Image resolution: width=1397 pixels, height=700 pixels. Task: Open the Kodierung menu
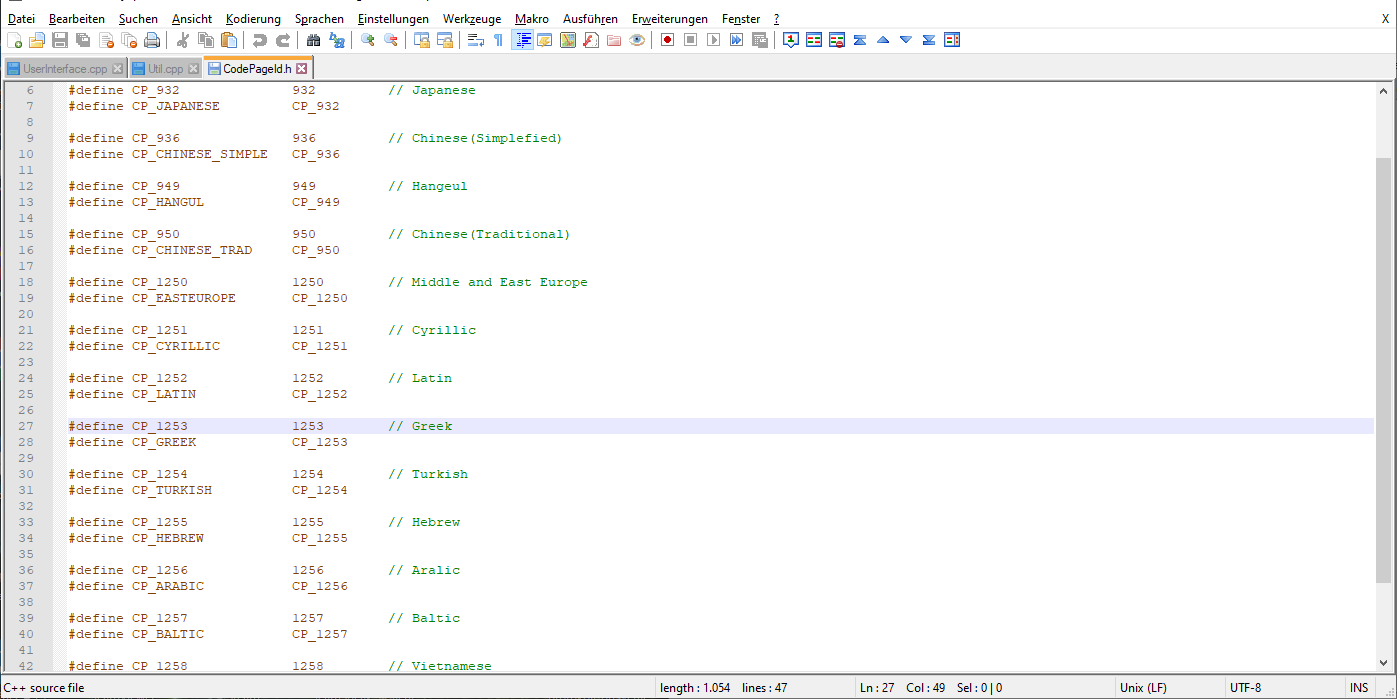[x=253, y=19]
